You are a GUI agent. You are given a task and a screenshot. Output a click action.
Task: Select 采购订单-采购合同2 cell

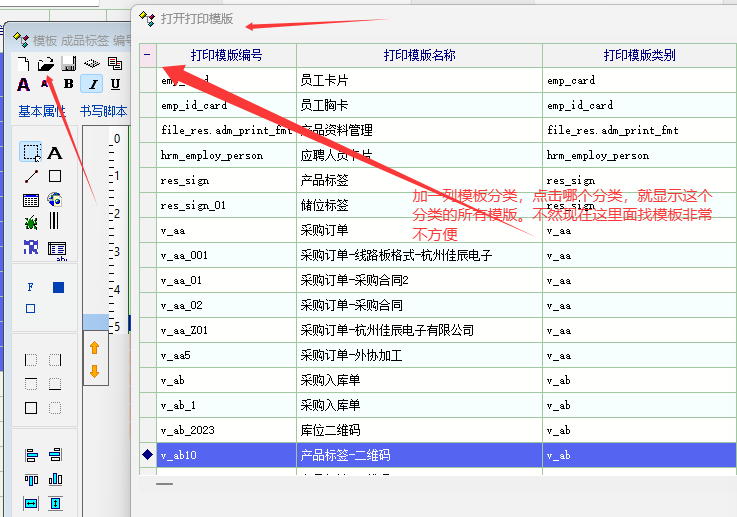point(419,280)
